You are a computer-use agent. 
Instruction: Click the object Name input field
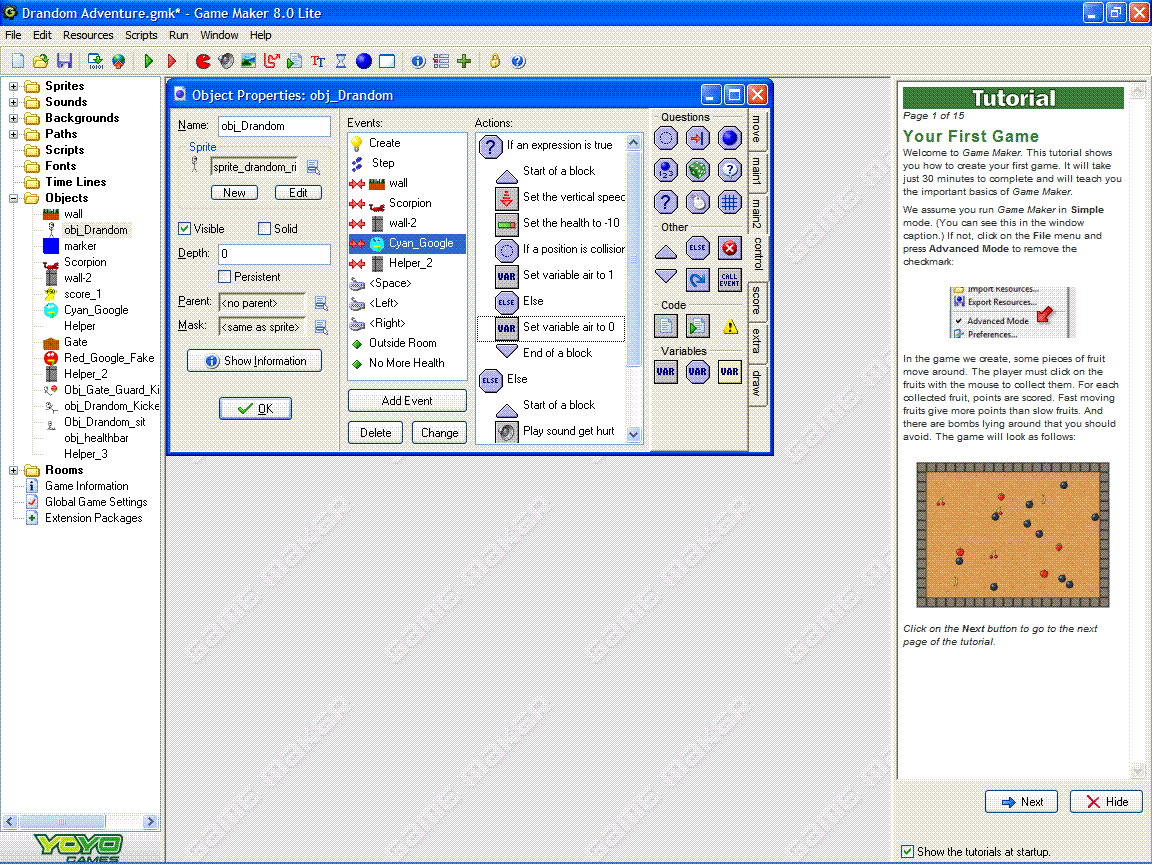click(x=274, y=126)
